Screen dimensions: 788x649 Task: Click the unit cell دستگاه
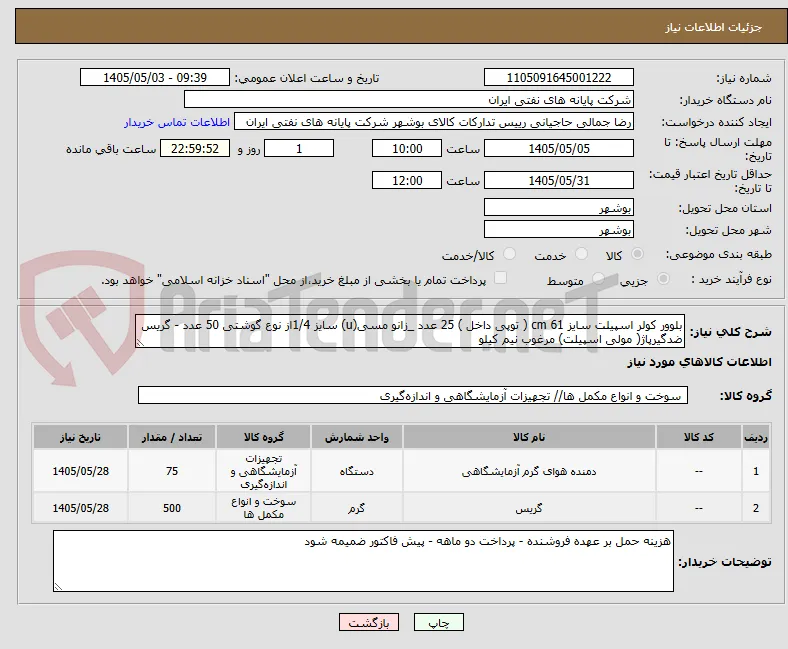click(x=356, y=472)
